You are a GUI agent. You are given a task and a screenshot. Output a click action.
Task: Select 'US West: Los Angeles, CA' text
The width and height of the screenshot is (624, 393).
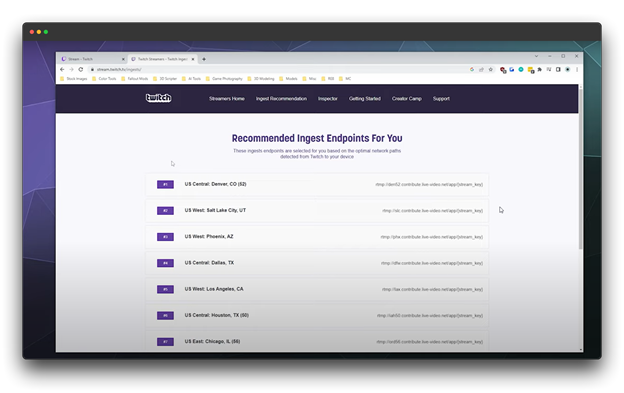[x=214, y=289]
